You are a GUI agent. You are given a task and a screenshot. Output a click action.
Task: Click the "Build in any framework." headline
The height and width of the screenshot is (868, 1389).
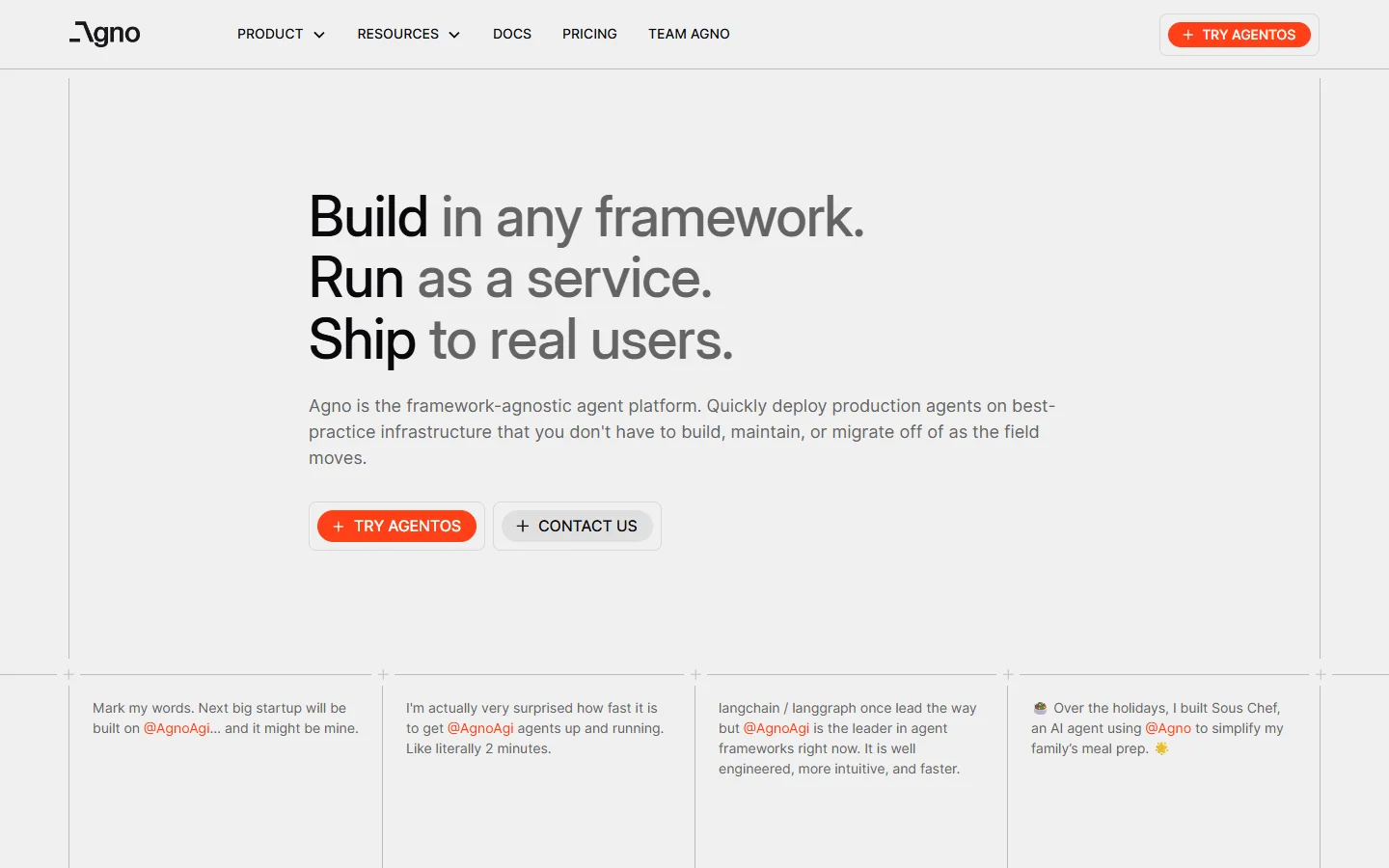click(x=586, y=216)
